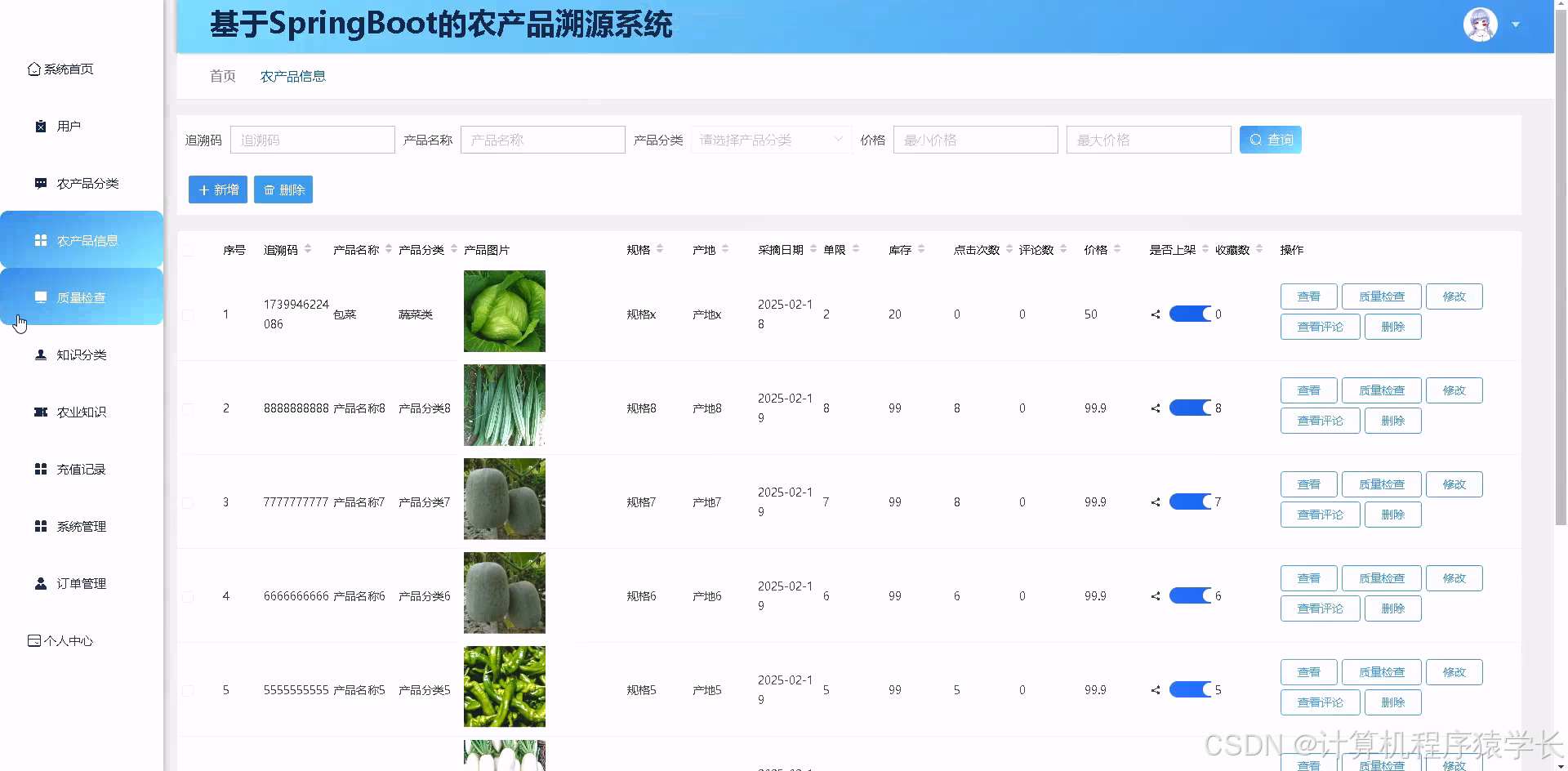Toggle the shelf switch for 产品名称7

[1191, 501]
